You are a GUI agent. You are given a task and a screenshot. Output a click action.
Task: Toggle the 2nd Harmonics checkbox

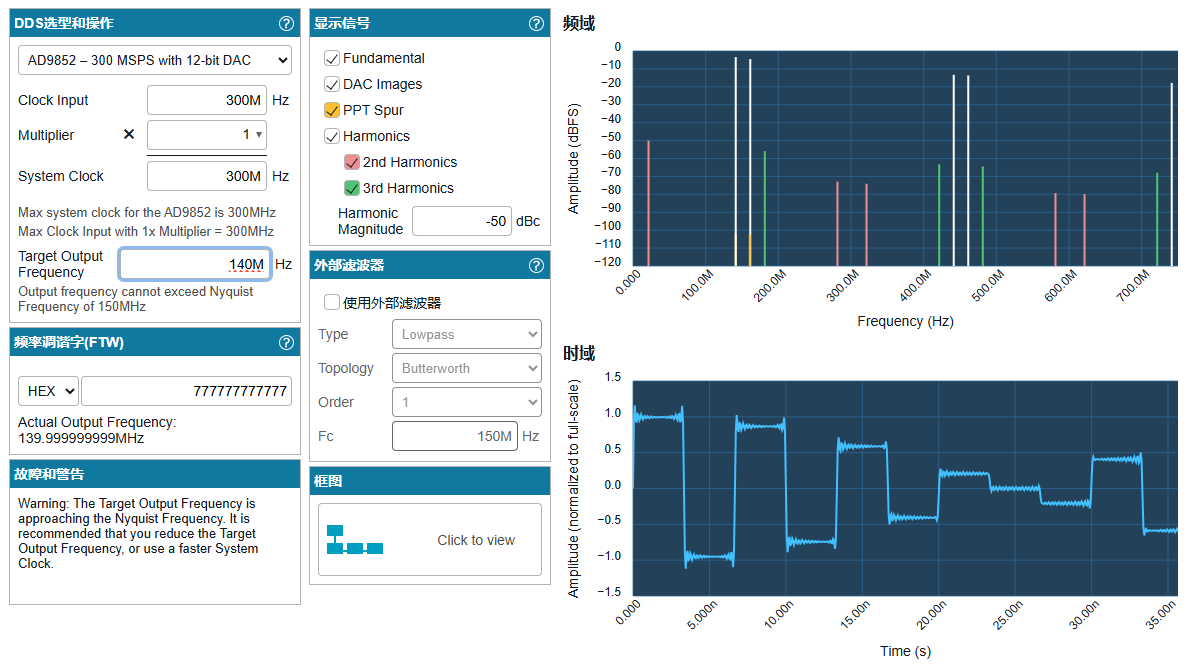click(352, 162)
